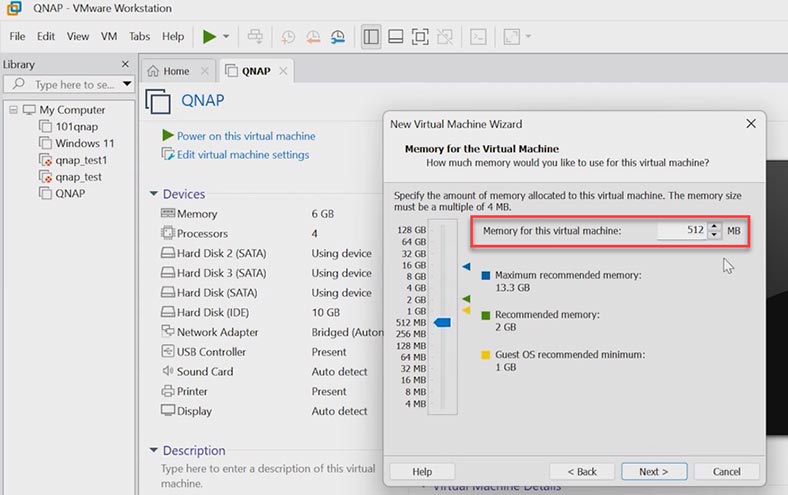Enter full screen mode icon

click(420, 36)
